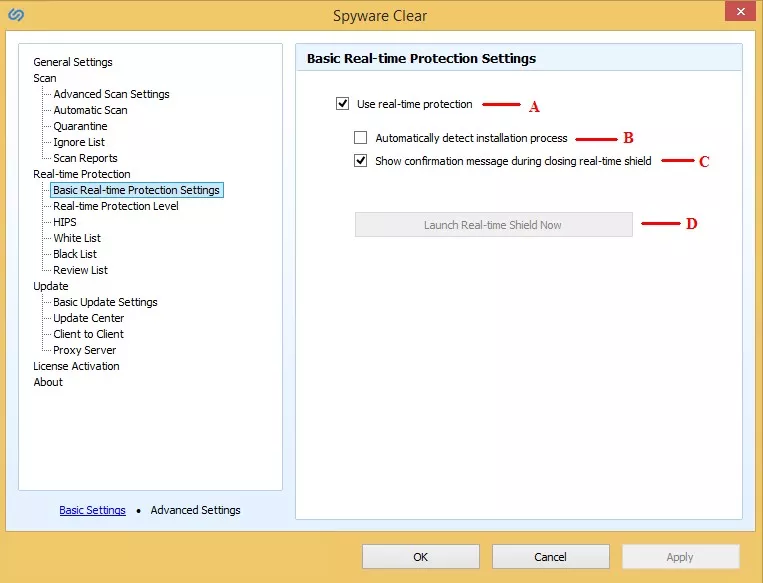This screenshot has height=583, width=763.
Task: Close the Spyware Clear window
Action: pos(740,12)
